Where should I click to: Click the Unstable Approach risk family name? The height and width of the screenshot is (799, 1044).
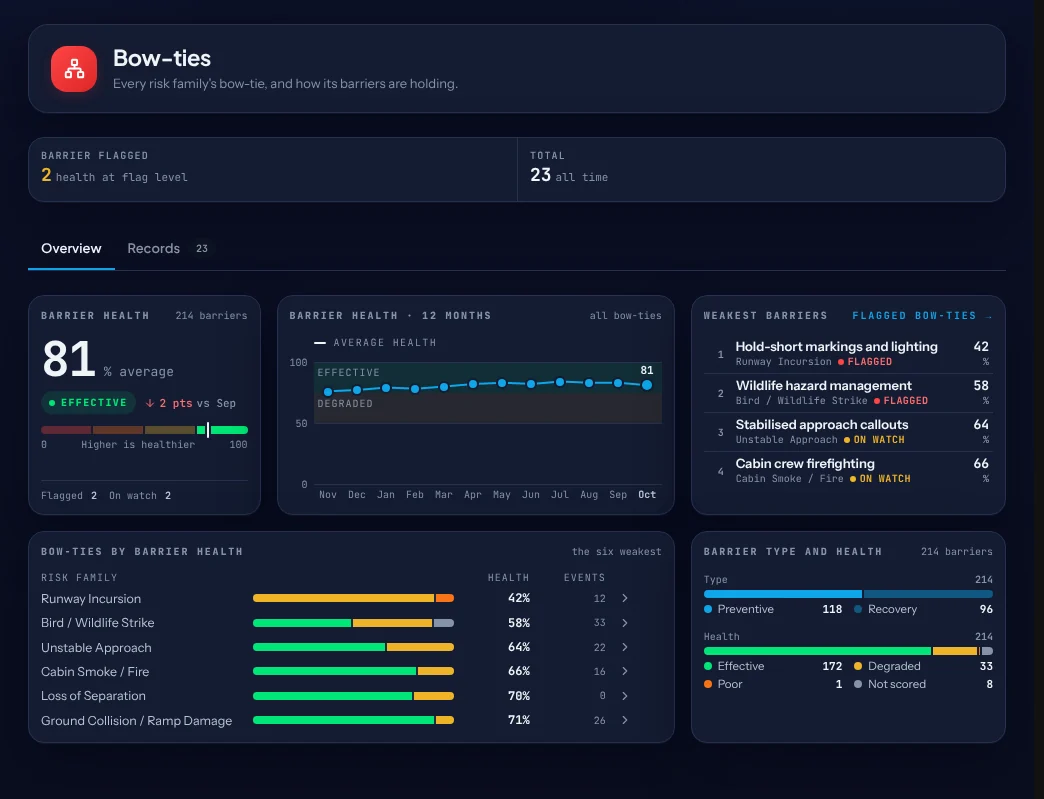[97, 648]
